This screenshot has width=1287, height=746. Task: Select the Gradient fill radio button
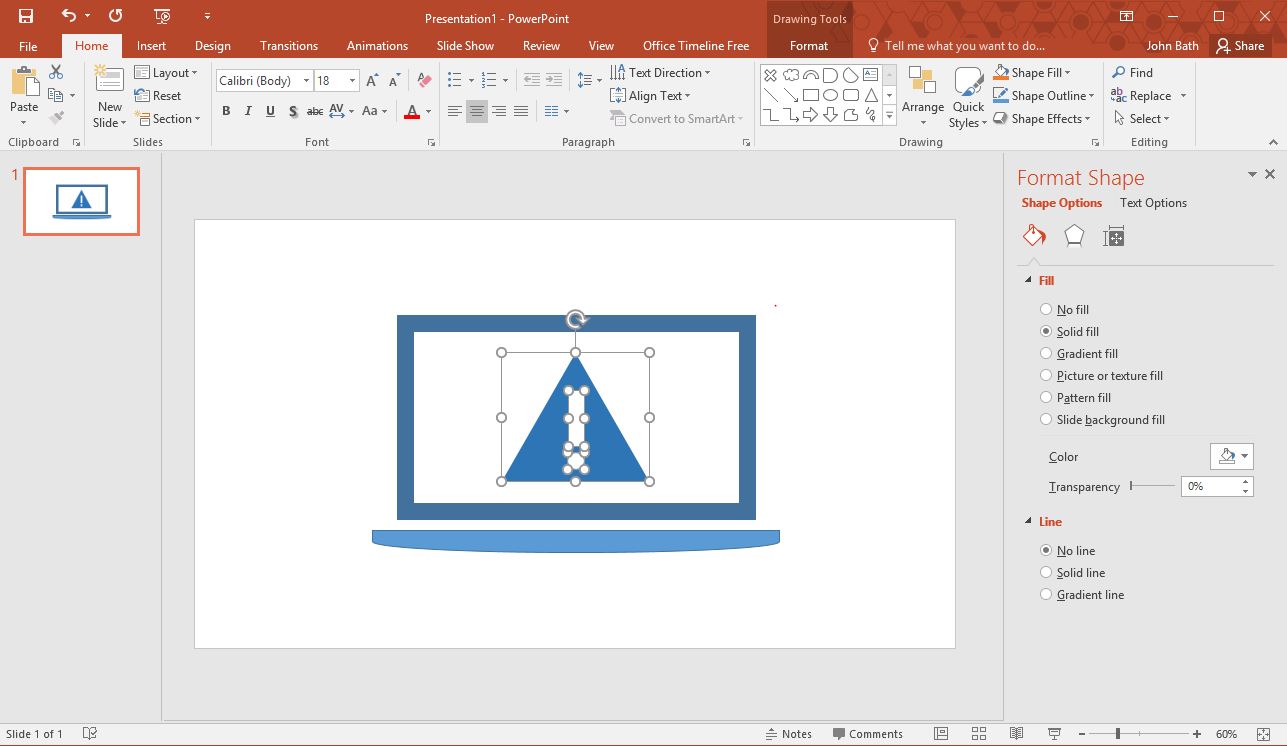1047,353
